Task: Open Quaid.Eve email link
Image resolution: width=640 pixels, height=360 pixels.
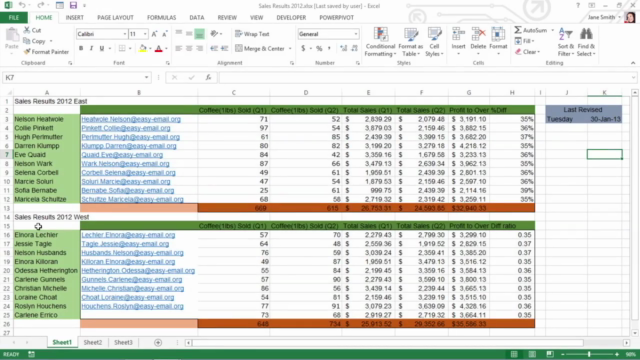Action: pyautogui.click(x=122, y=155)
